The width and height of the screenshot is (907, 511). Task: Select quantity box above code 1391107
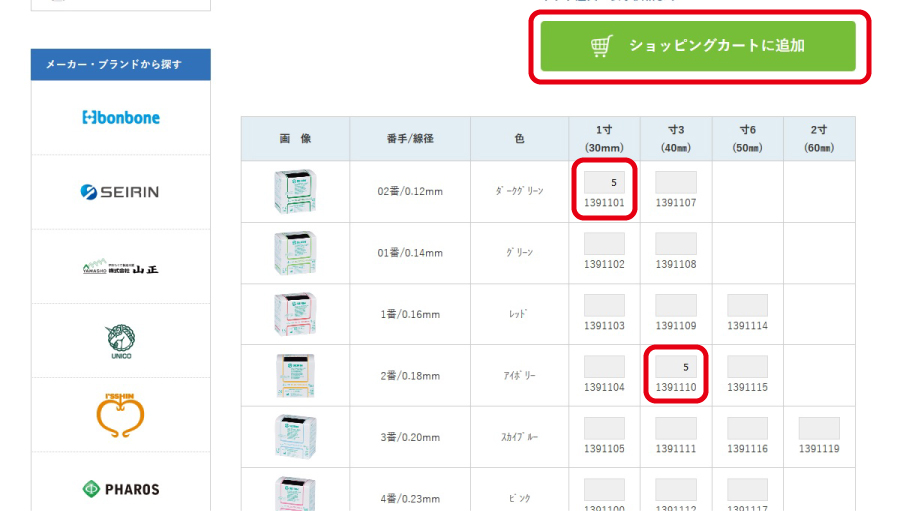675,183
